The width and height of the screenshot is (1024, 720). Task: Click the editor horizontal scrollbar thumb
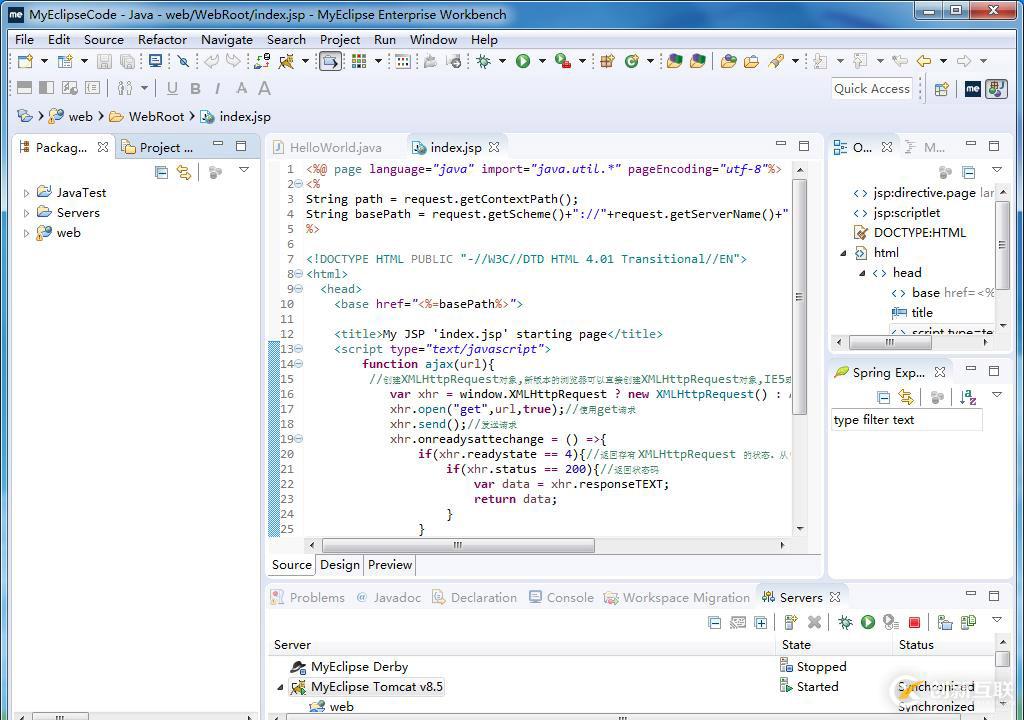(458, 546)
